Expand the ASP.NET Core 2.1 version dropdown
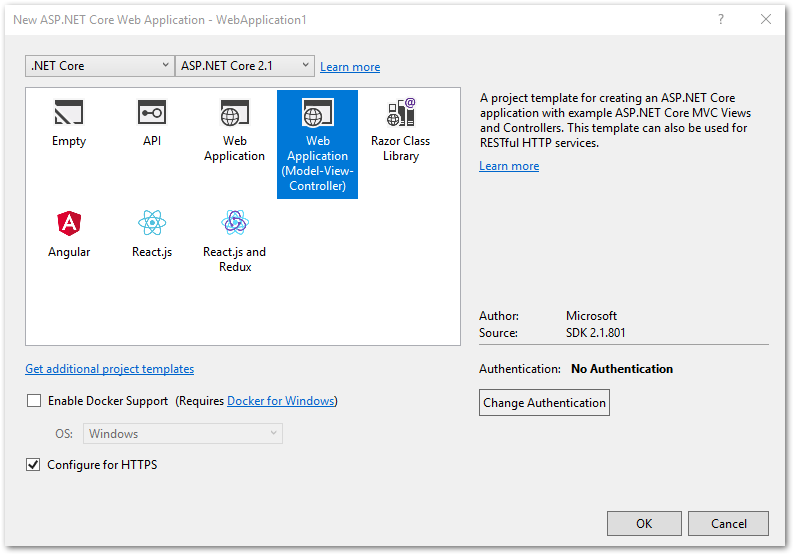 click(x=245, y=66)
